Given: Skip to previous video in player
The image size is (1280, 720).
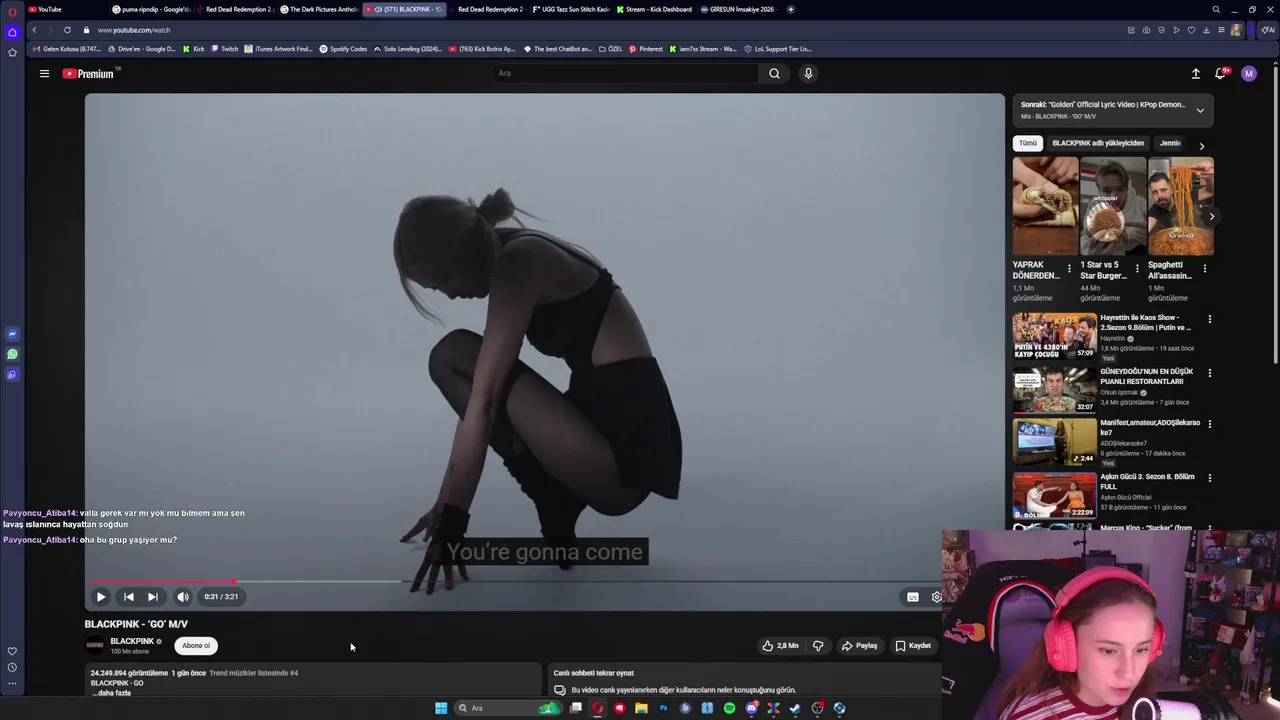Looking at the screenshot, I should pyautogui.click(x=128, y=597).
